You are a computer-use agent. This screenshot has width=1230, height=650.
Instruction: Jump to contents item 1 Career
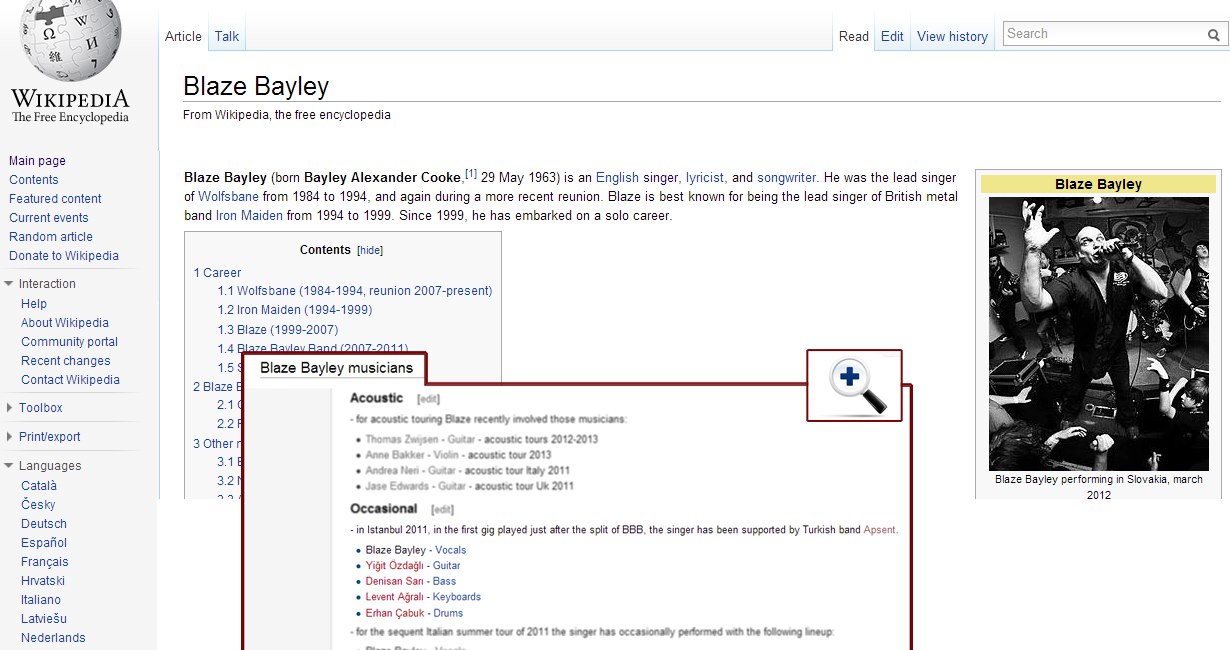click(217, 273)
